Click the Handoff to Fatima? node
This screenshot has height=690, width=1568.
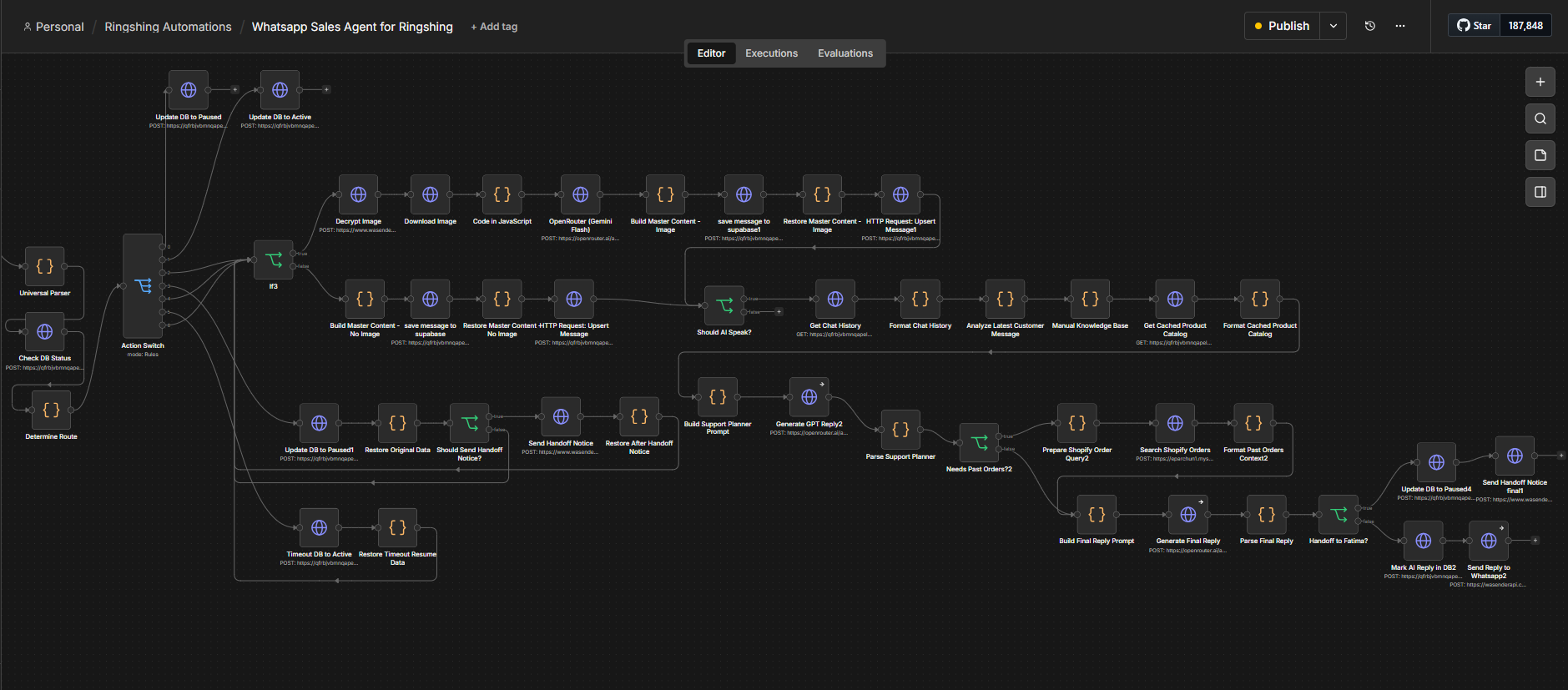point(1339,514)
